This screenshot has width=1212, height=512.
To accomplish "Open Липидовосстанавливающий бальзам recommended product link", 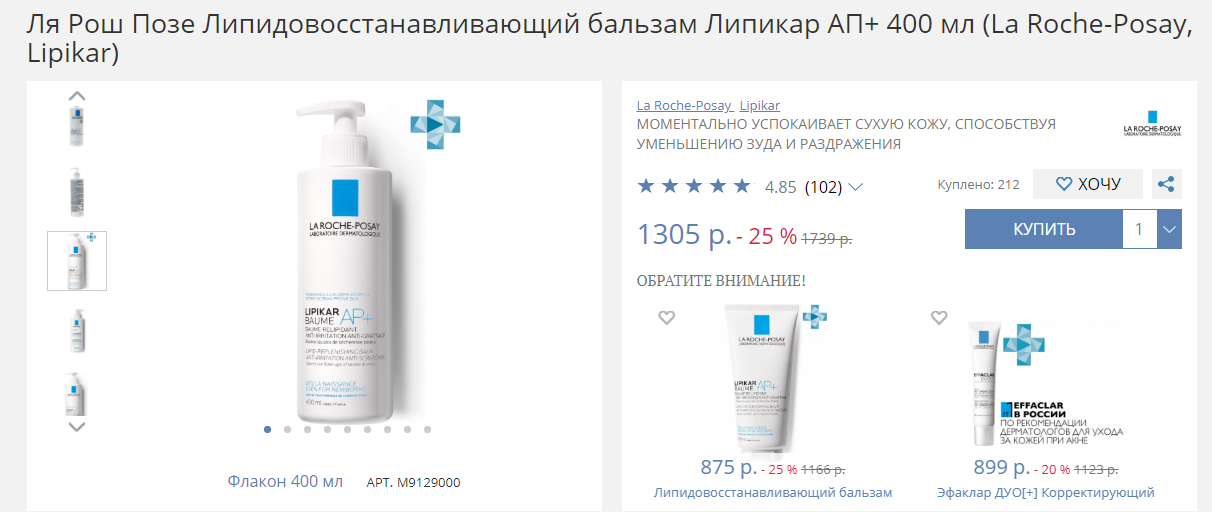I will 772,493.
